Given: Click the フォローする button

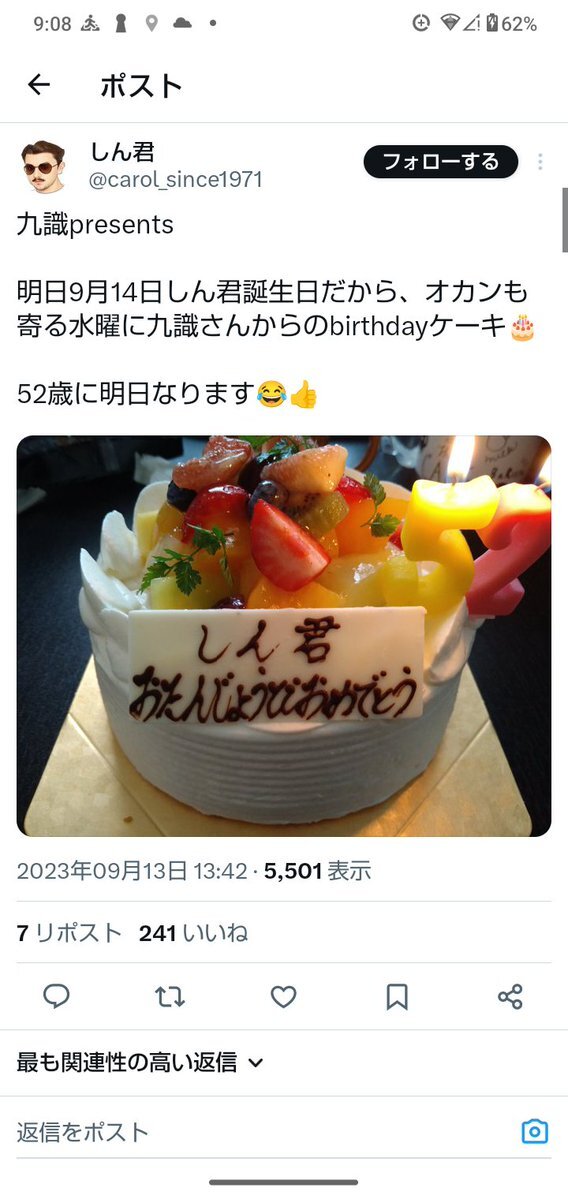Looking at the screenshot, I should click(440, 162).
